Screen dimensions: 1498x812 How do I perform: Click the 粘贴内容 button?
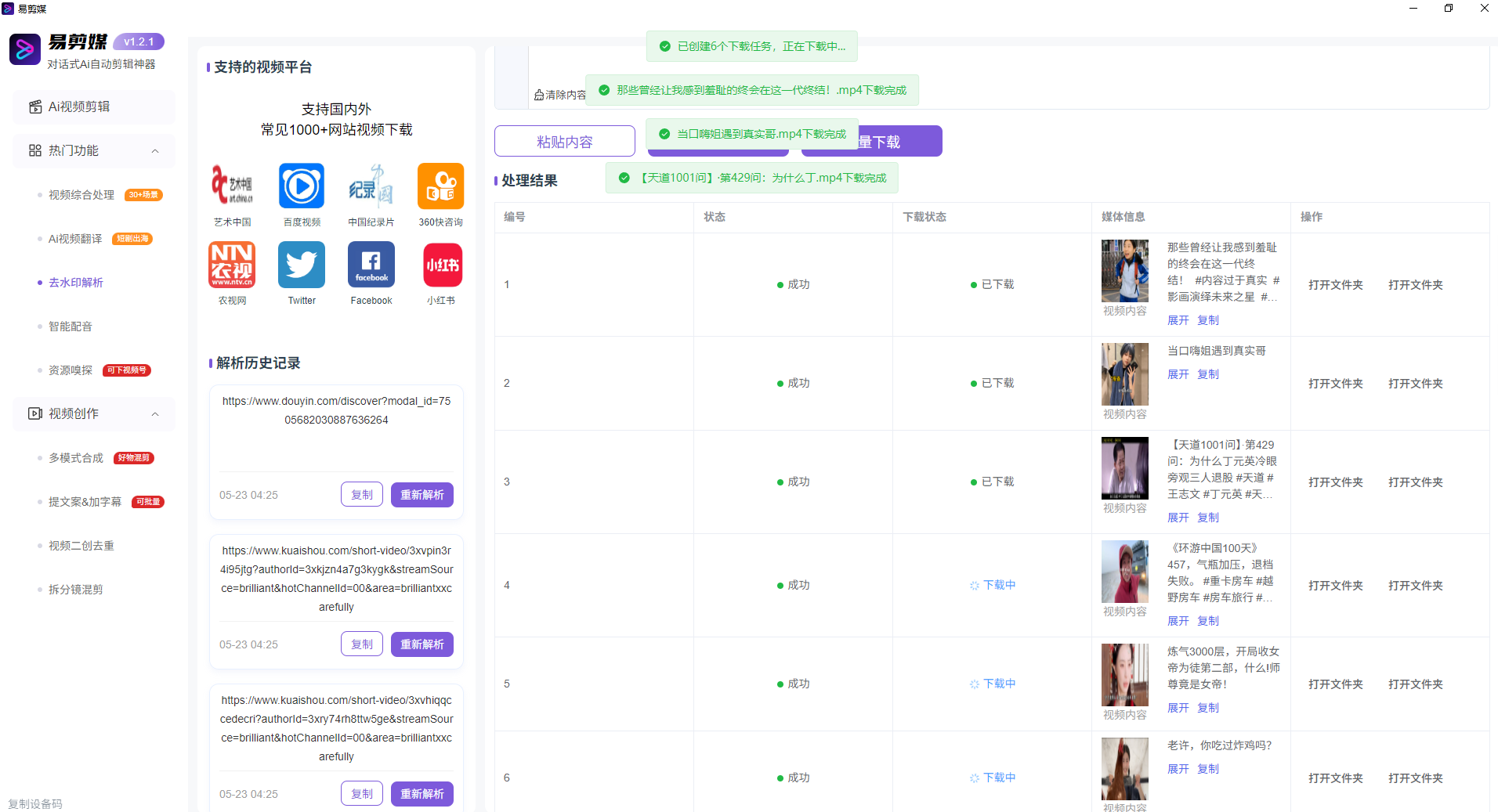pyautogui.click(x=565, y=141)
